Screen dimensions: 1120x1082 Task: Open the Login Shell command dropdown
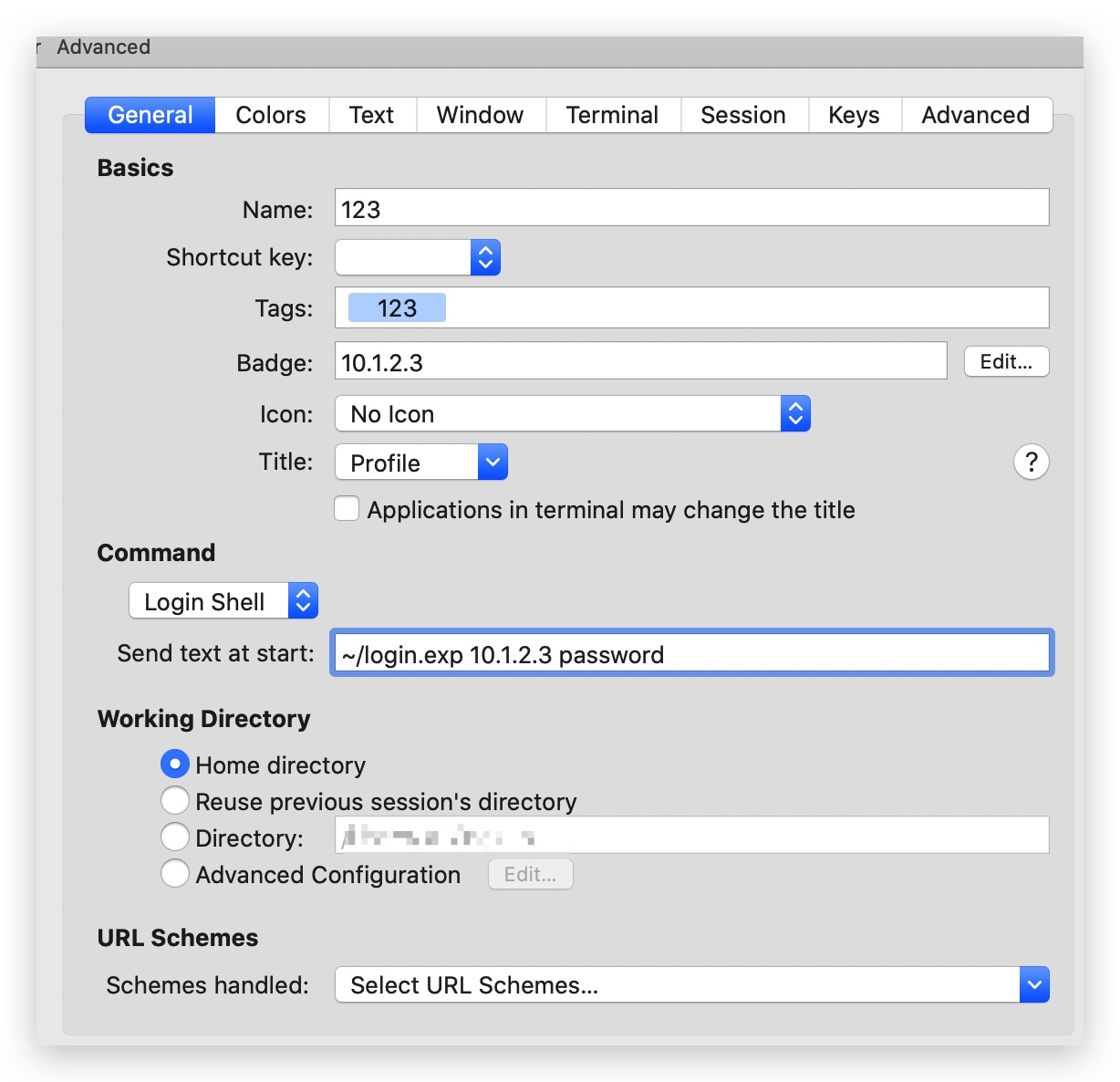click(223, 601)
